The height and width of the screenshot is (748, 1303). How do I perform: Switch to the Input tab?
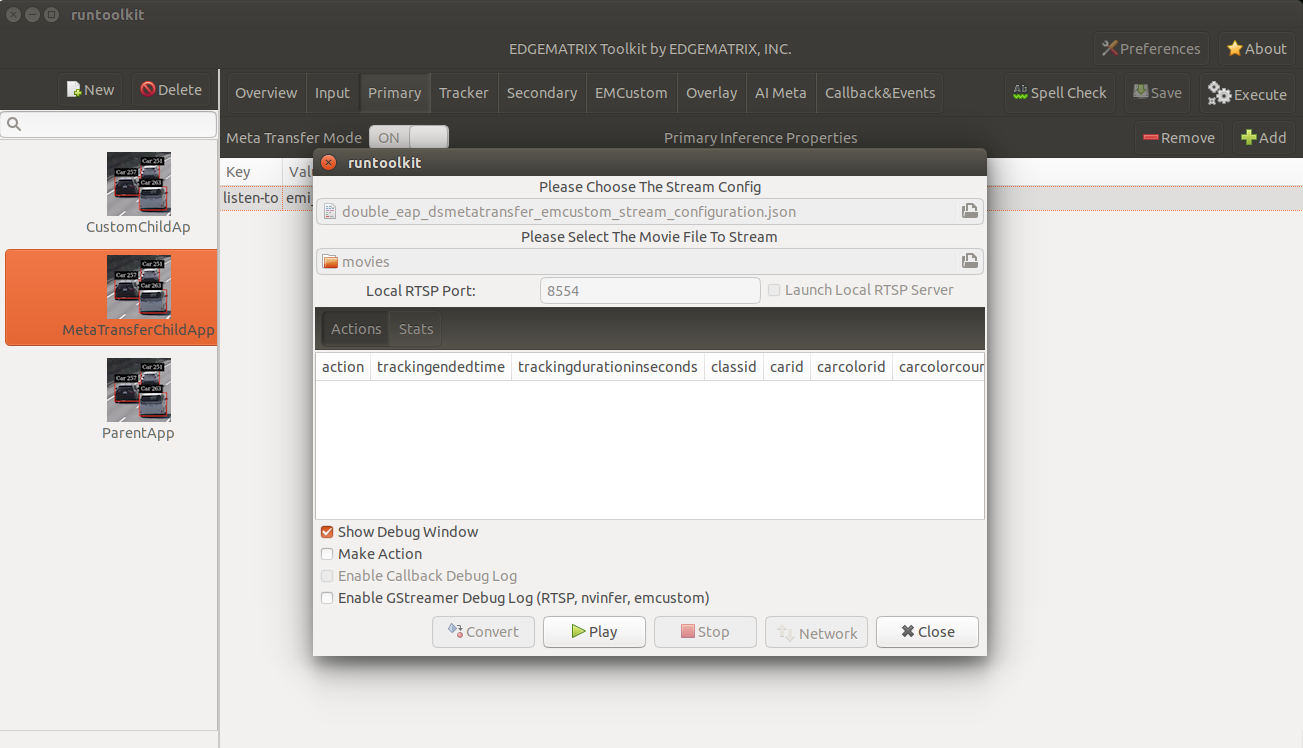click(332, 93)
